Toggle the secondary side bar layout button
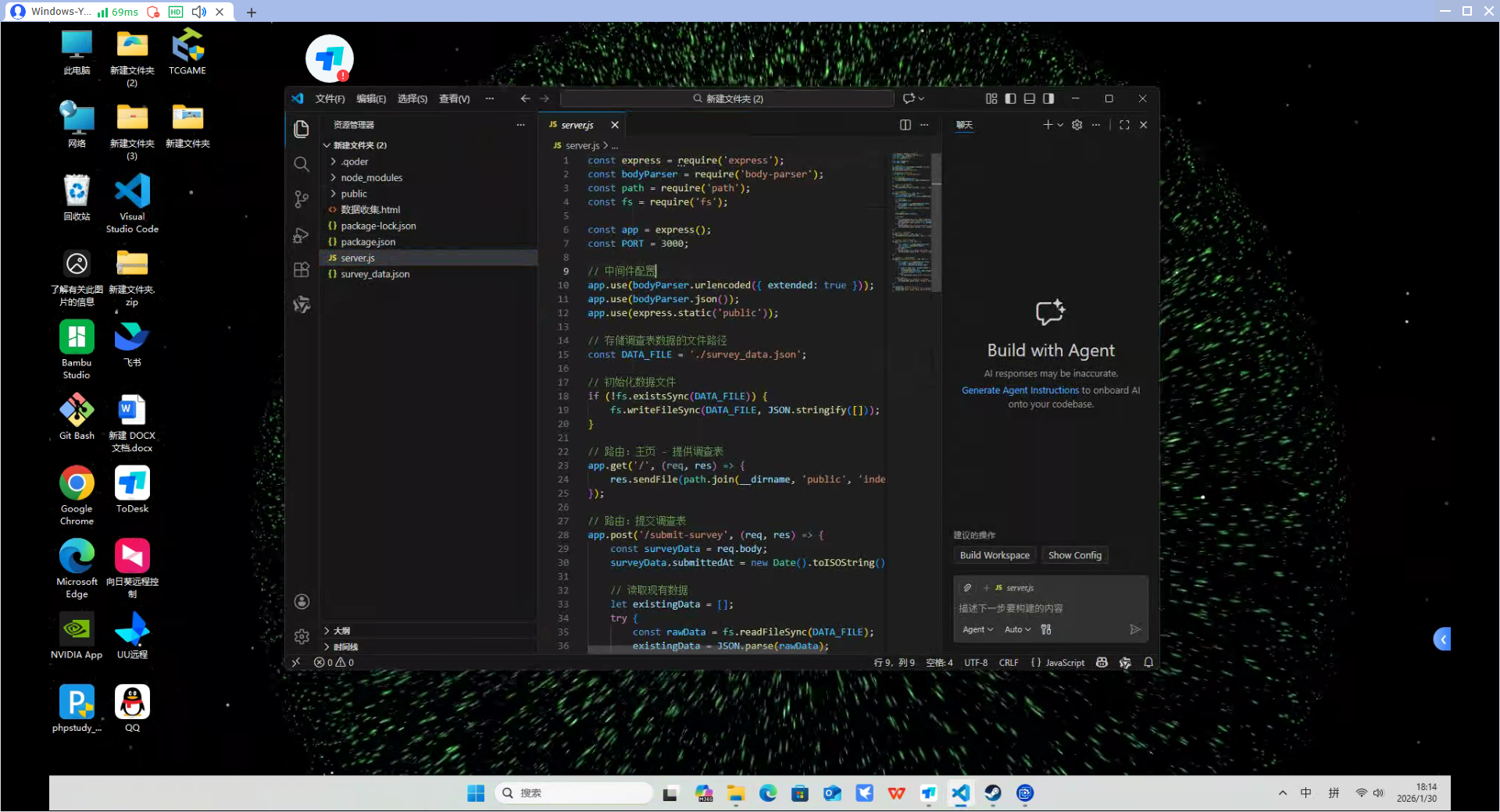 tap(1048, 98)
